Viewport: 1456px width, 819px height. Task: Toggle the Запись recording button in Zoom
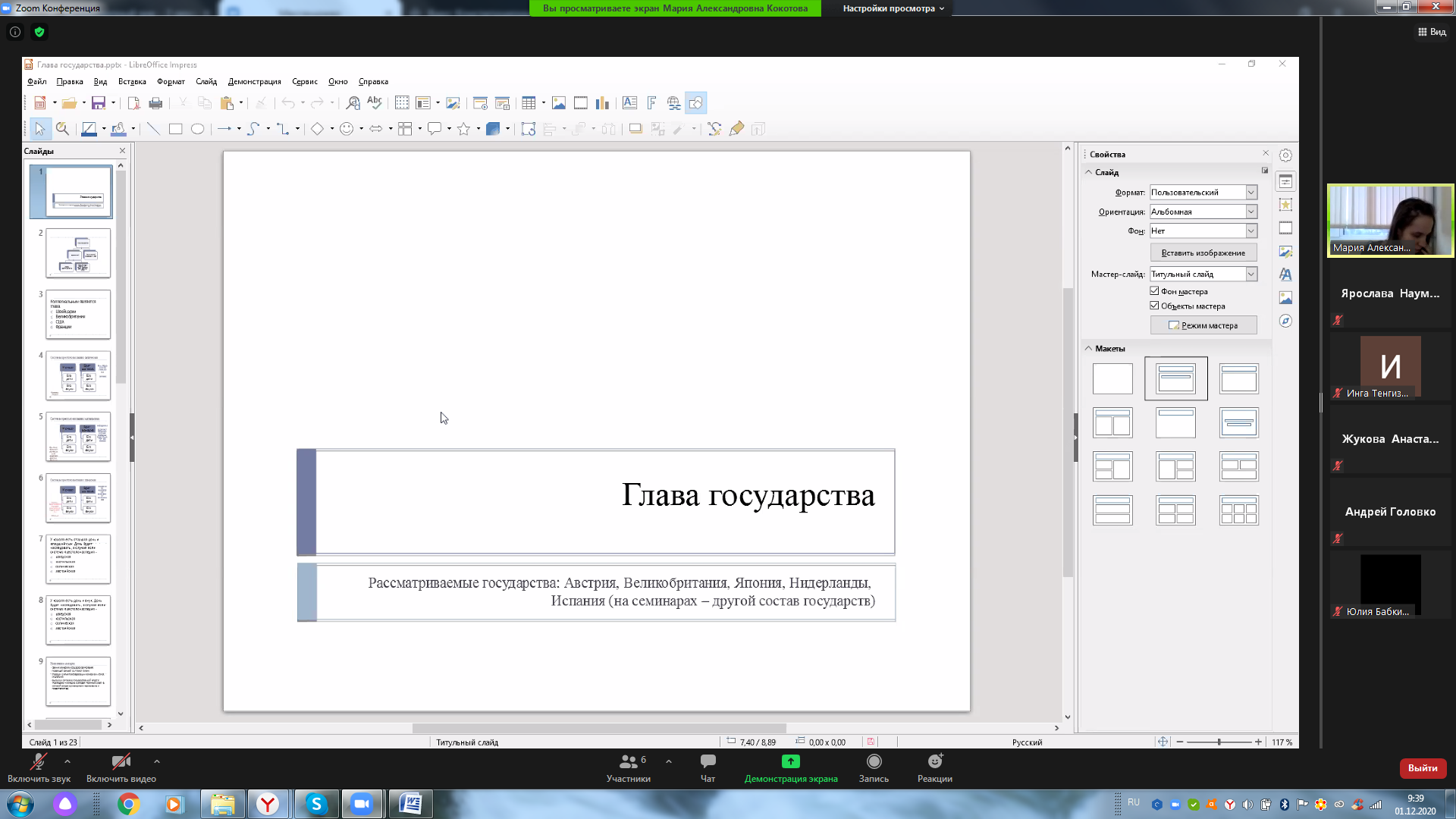[x=874, y=768]
